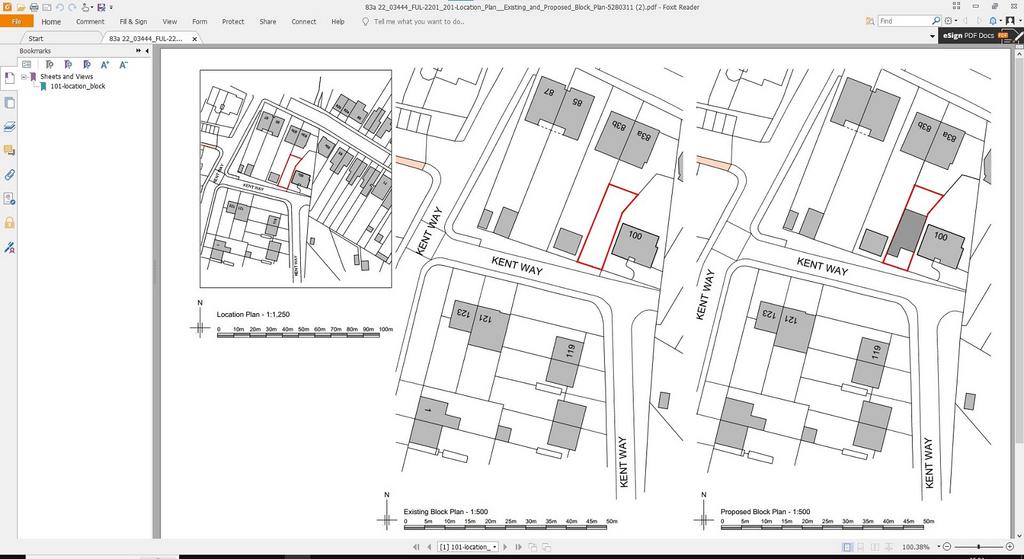The height and width of the screenshot is (559, 1024).
Task: Open the Attachments paperclip panel
Action: click(9, 175)
